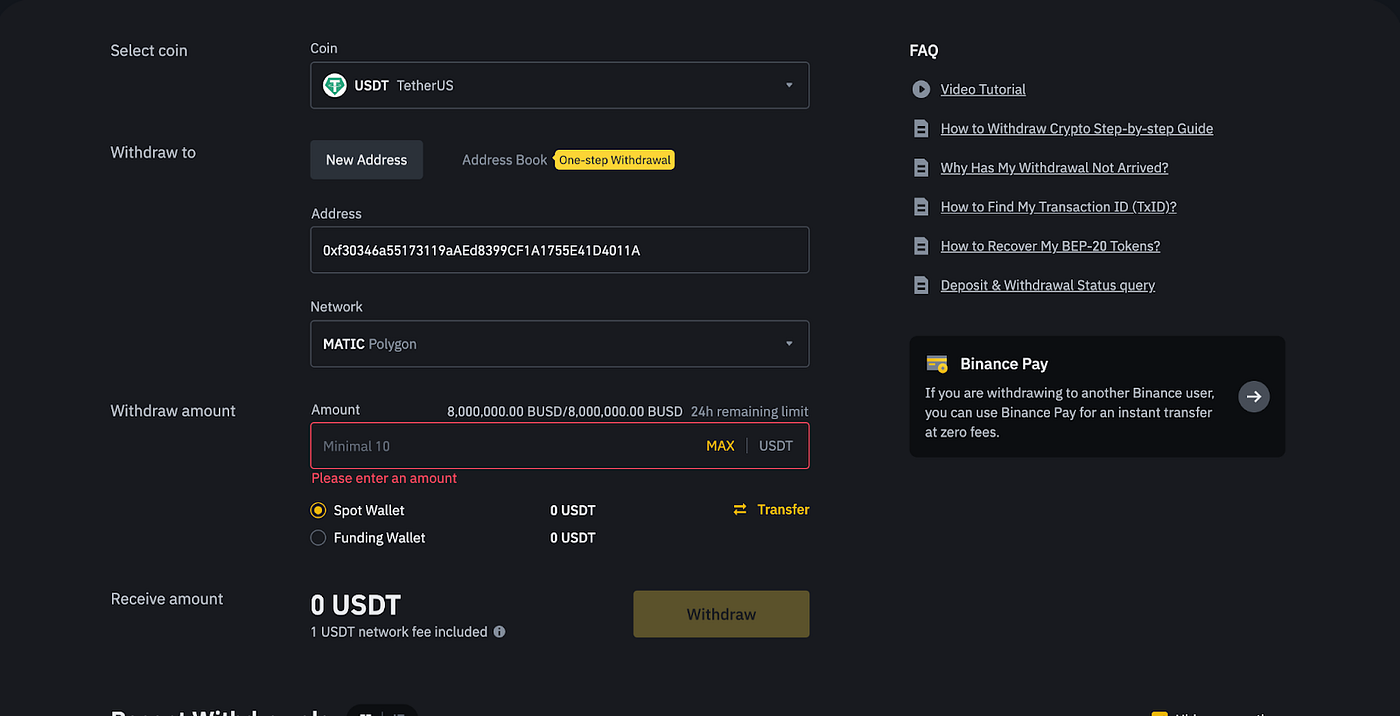Click the Binance Pay heading
1400x716 pixels.
click(1004, 364)
